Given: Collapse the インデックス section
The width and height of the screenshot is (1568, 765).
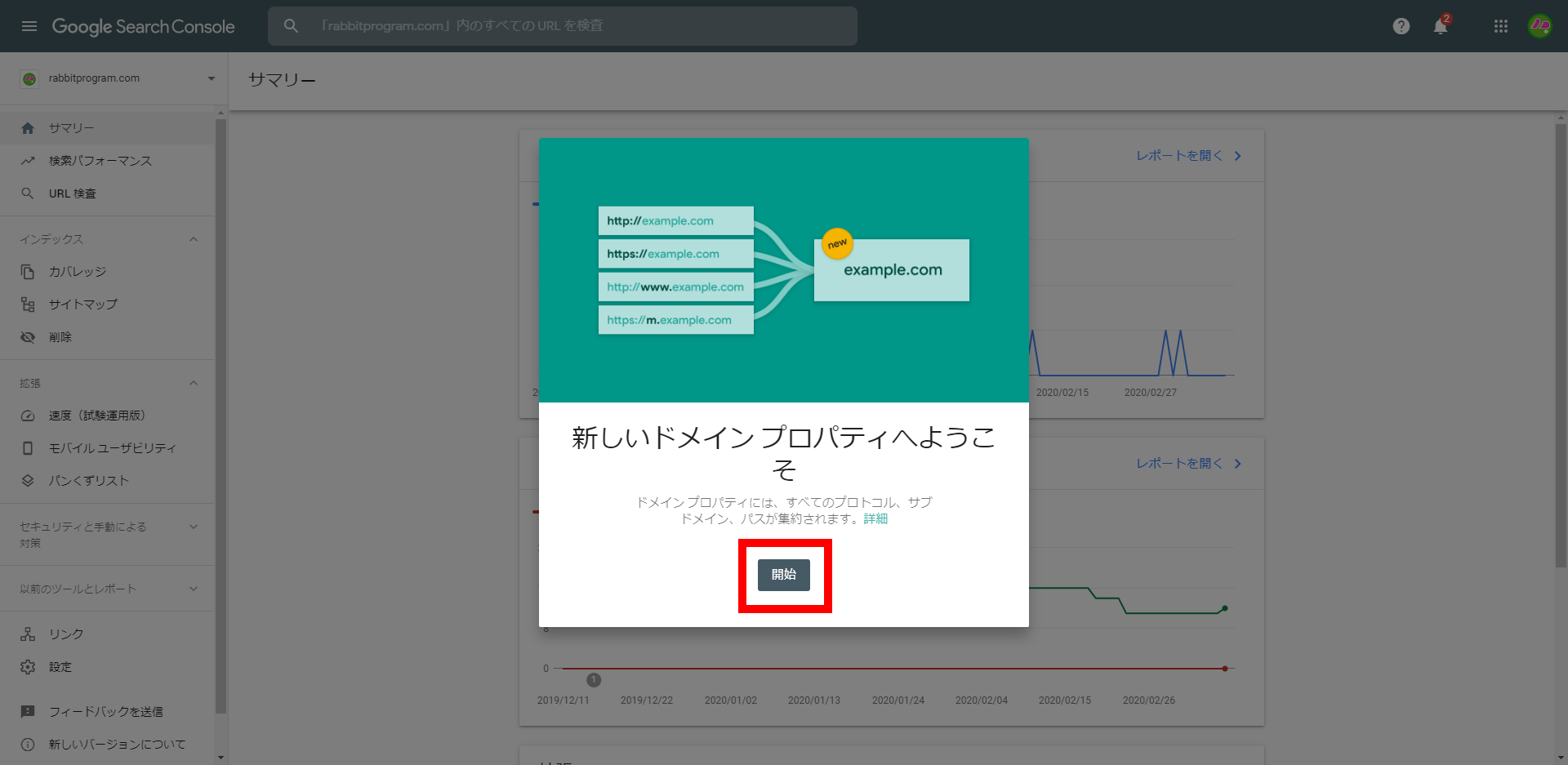Looking at the screenshot, I should coord(194,239).
